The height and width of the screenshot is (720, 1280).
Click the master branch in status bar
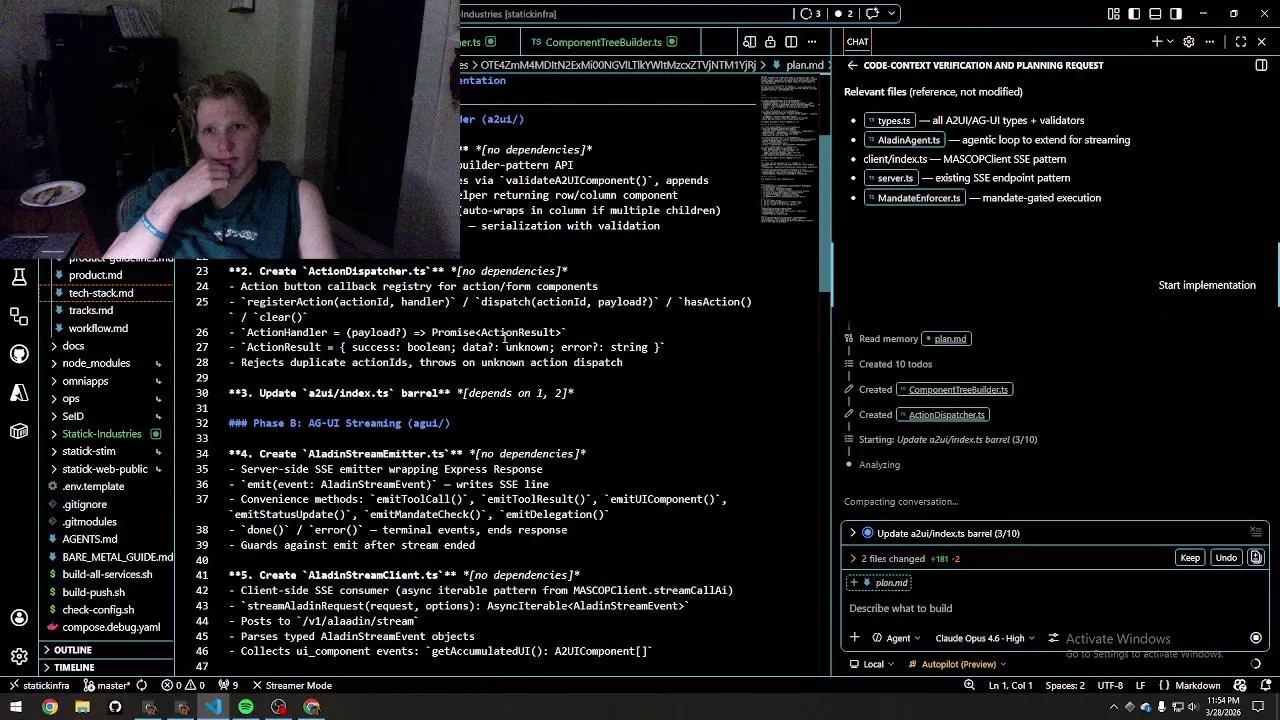tap(107, 685)
